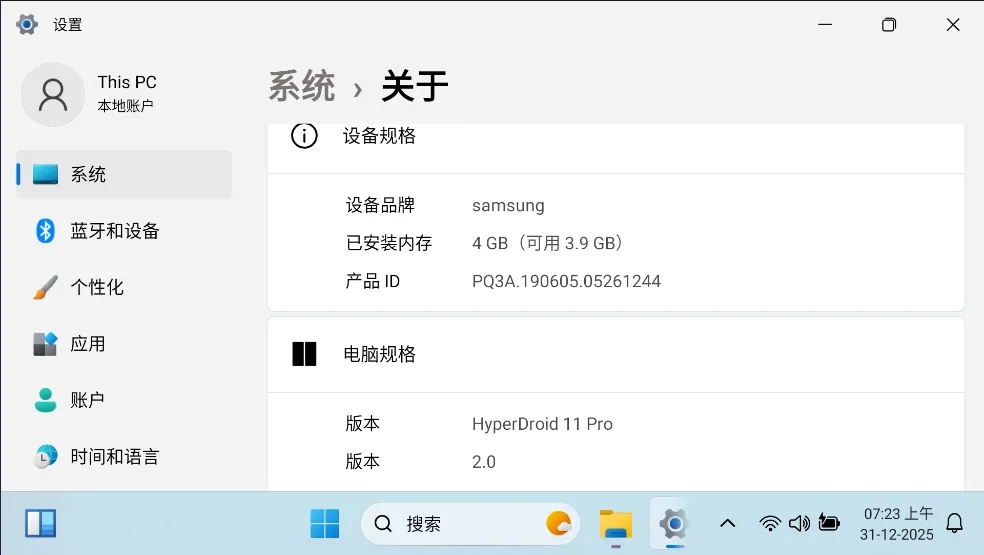Click the 已安装内存 label
Image resolution: width=984 pixels, height=555 pixels.
(x=389, y=243)
